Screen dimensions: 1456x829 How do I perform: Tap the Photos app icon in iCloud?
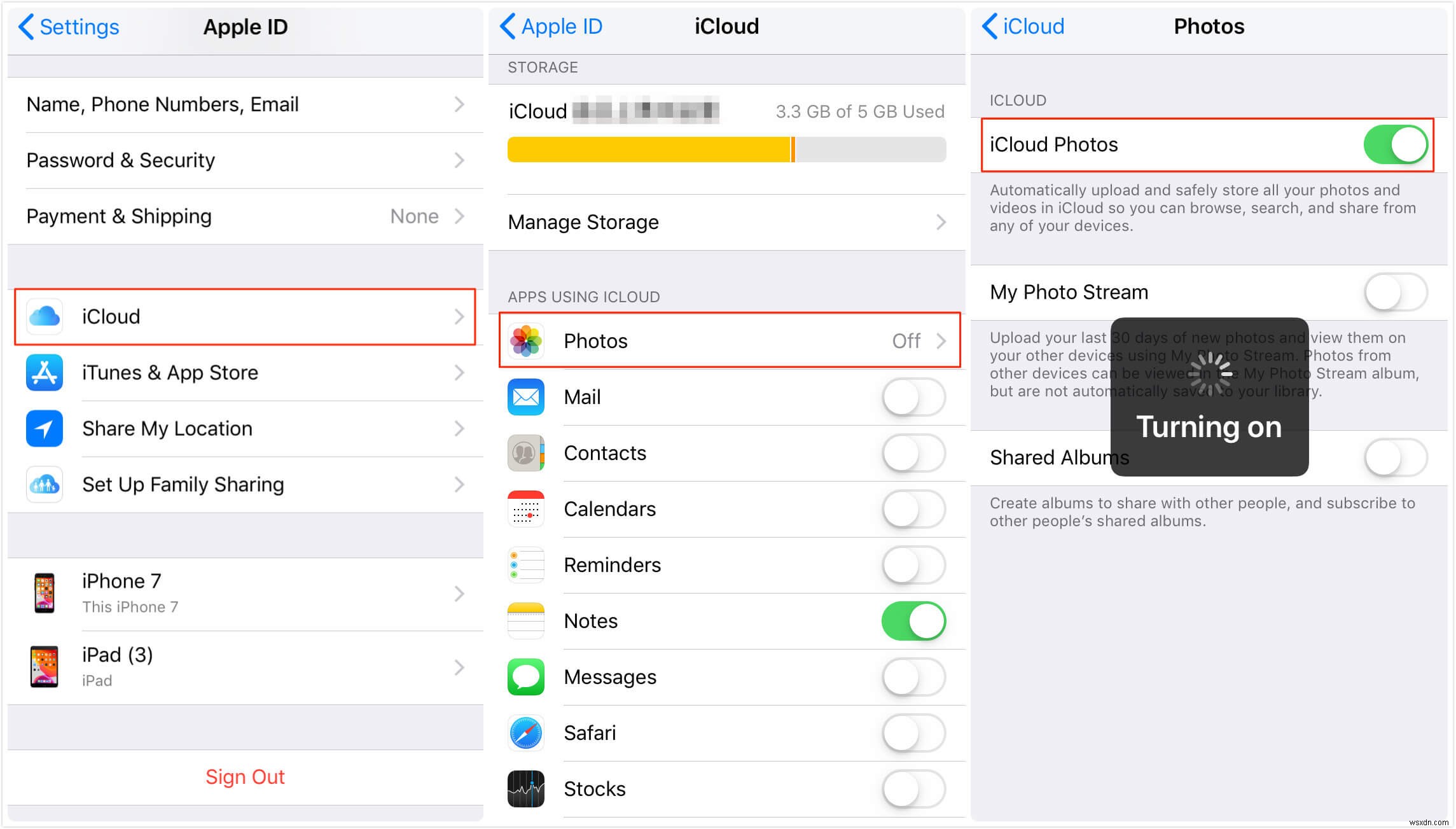click(528, 342)
